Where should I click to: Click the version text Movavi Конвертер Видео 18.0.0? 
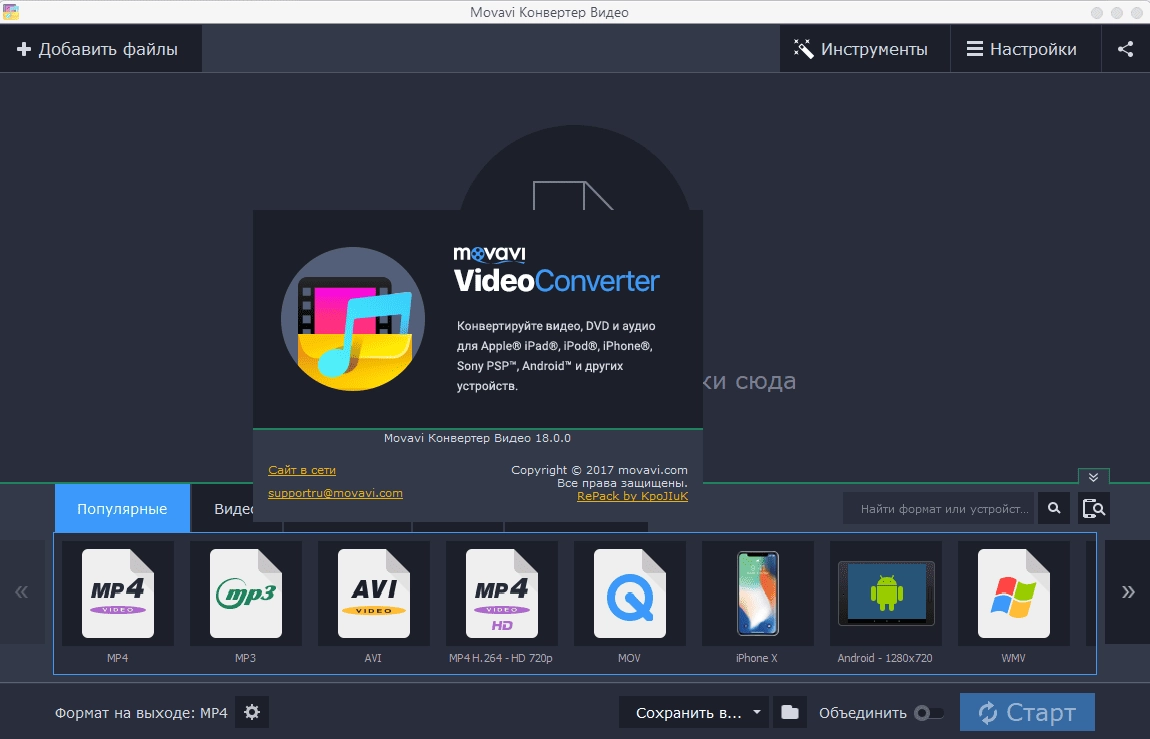[477, 438]
